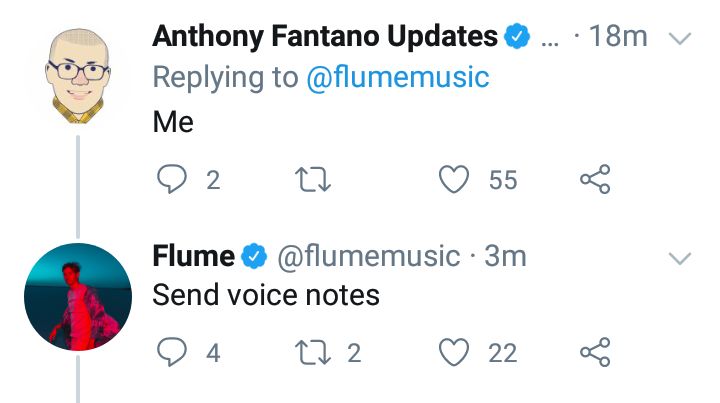Like the "Me" tweet with 55 likes
The width and height of the screenshot is (720, 403).
click(x=455, y=180)
